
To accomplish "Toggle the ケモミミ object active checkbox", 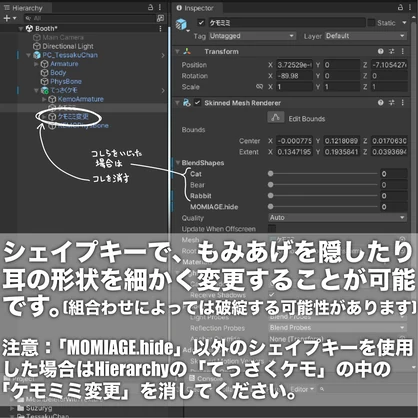I will [201, 23].
